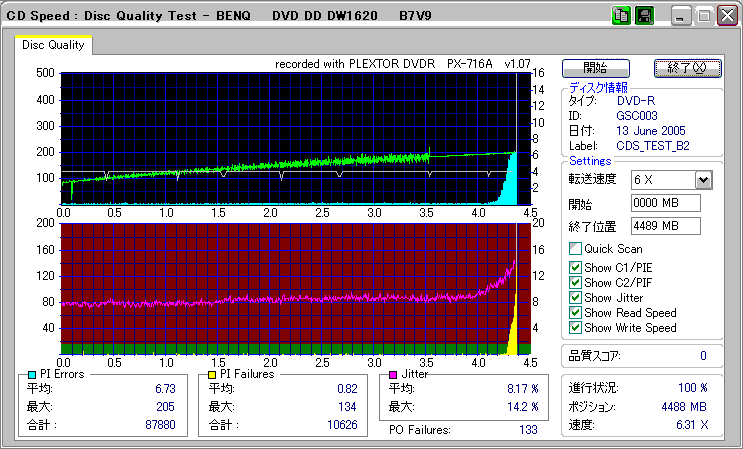The image size is (743, 449).
Task: Click the PI Errors maximum 205
Action: pos(165,407)
